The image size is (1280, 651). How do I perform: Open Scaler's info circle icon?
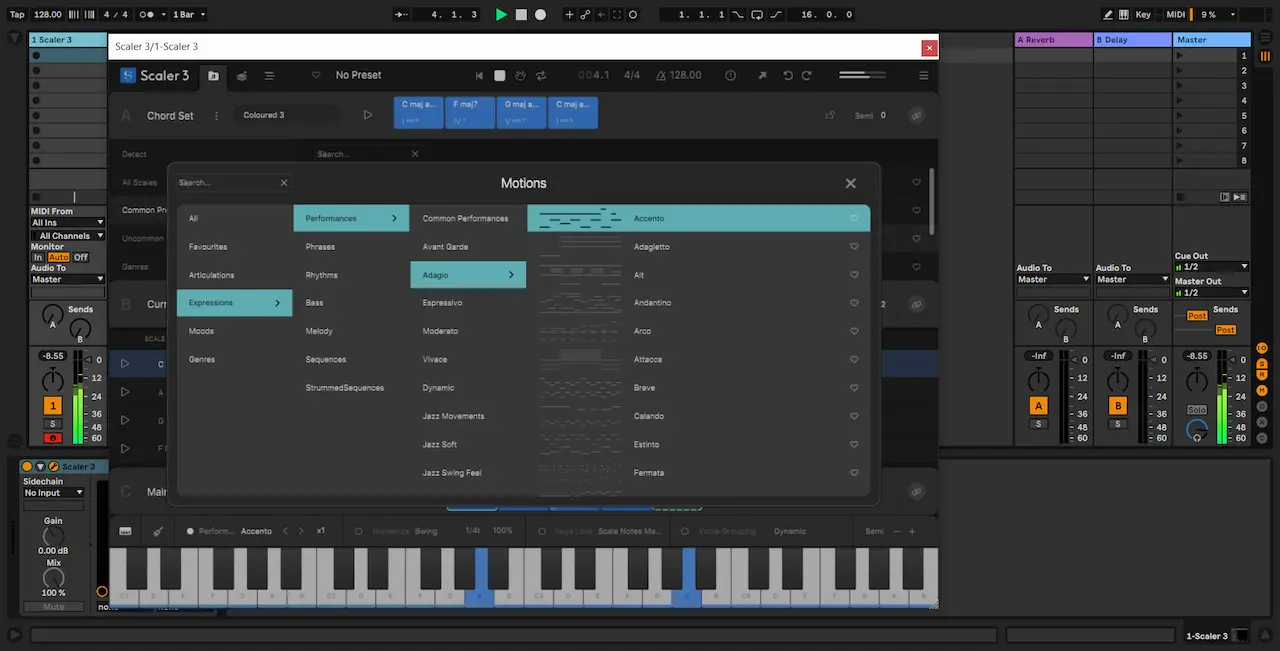(730, 75)
